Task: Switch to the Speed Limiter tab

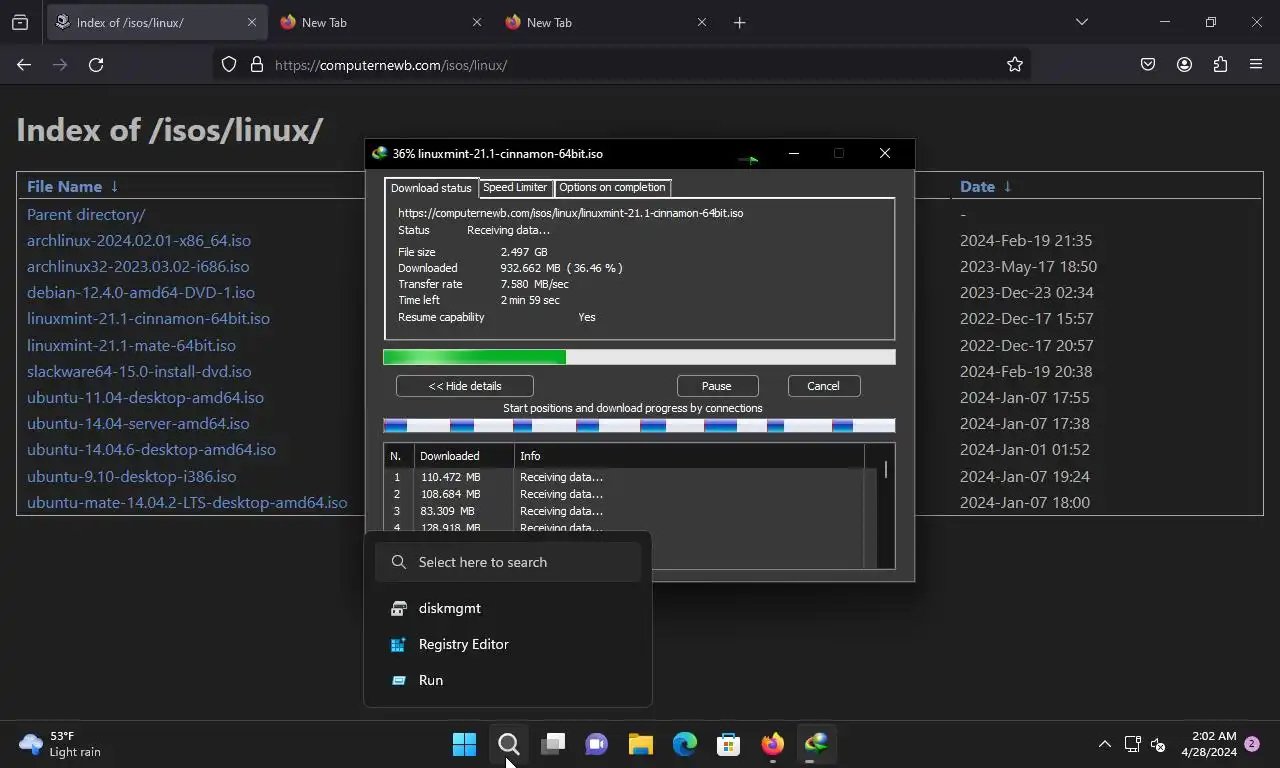Action: (515, 187)
